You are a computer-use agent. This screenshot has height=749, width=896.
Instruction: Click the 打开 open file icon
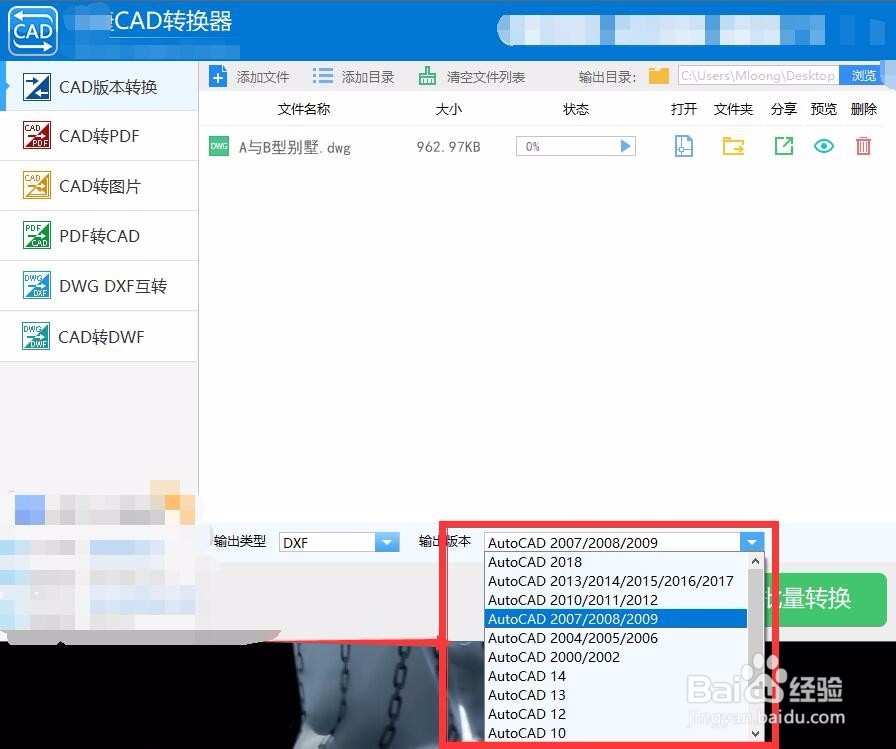click(x=684, y=146)
